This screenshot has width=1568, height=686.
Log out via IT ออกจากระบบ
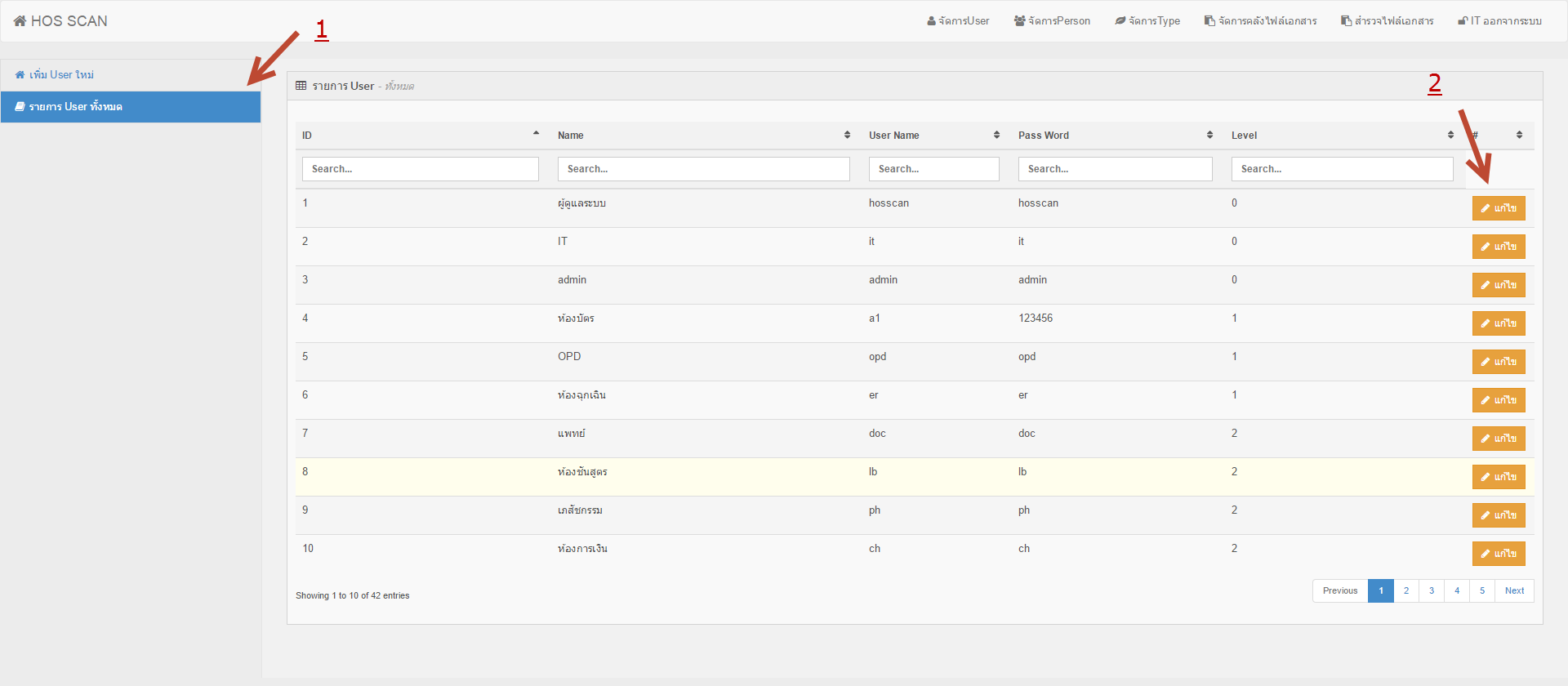tap(1499, 21)
